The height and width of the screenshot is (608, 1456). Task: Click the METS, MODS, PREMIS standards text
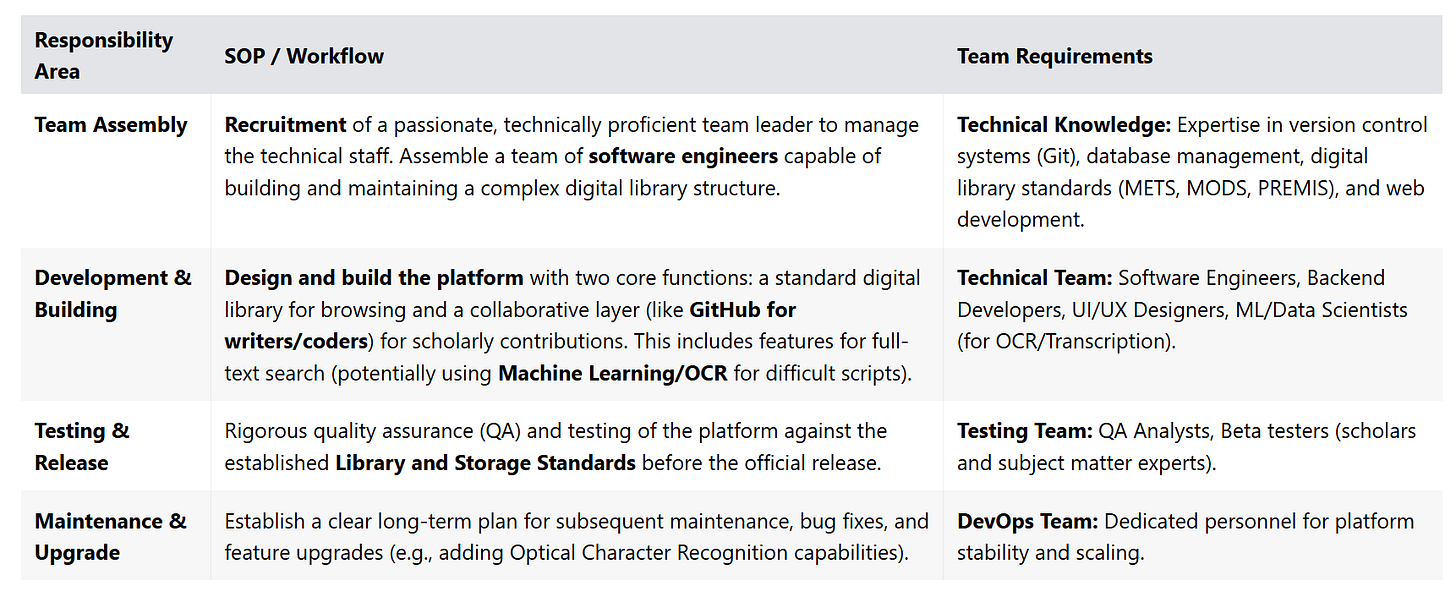coord(1205,188)
